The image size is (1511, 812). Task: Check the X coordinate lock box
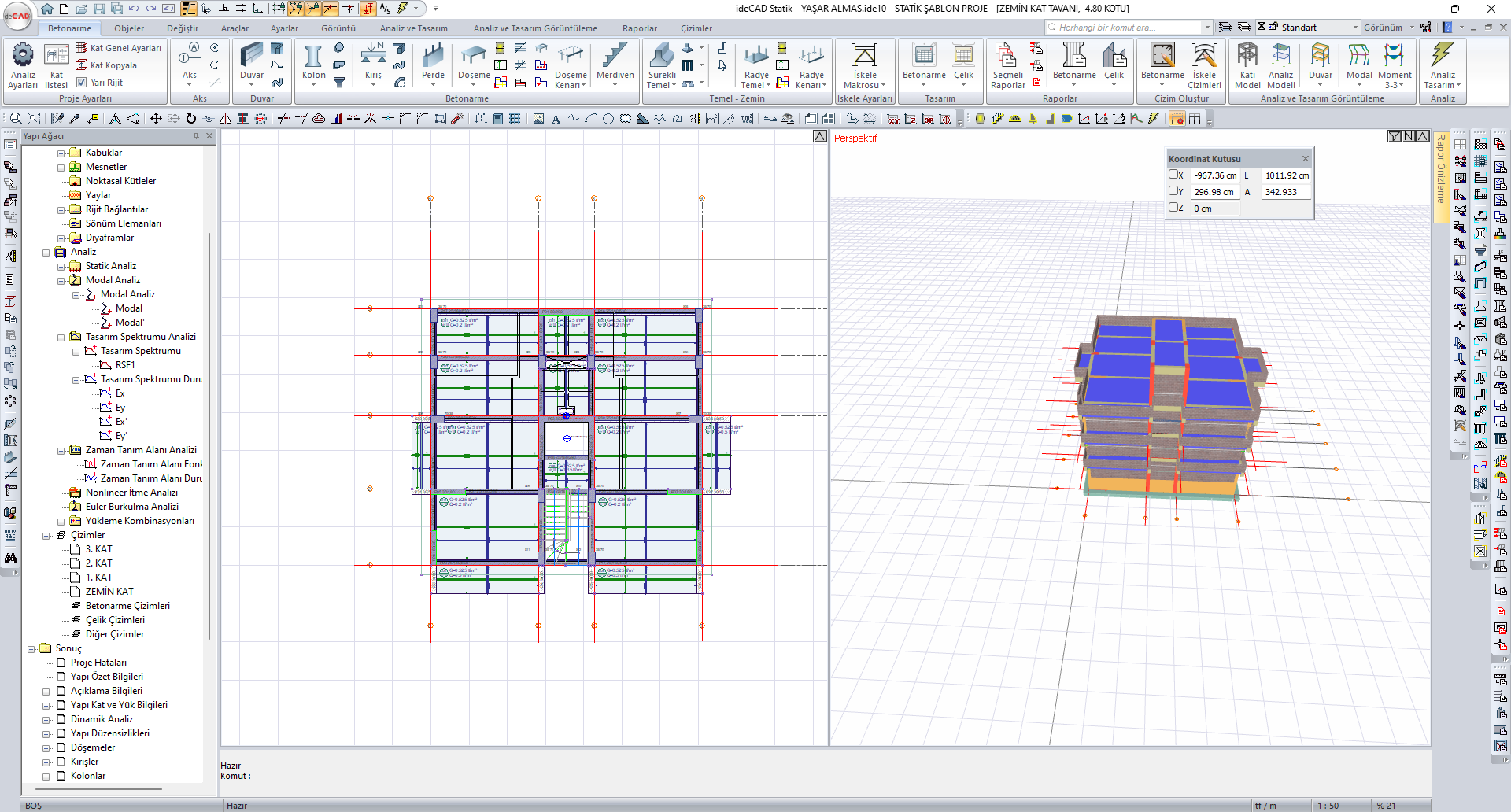click(x=1173, y=175)
